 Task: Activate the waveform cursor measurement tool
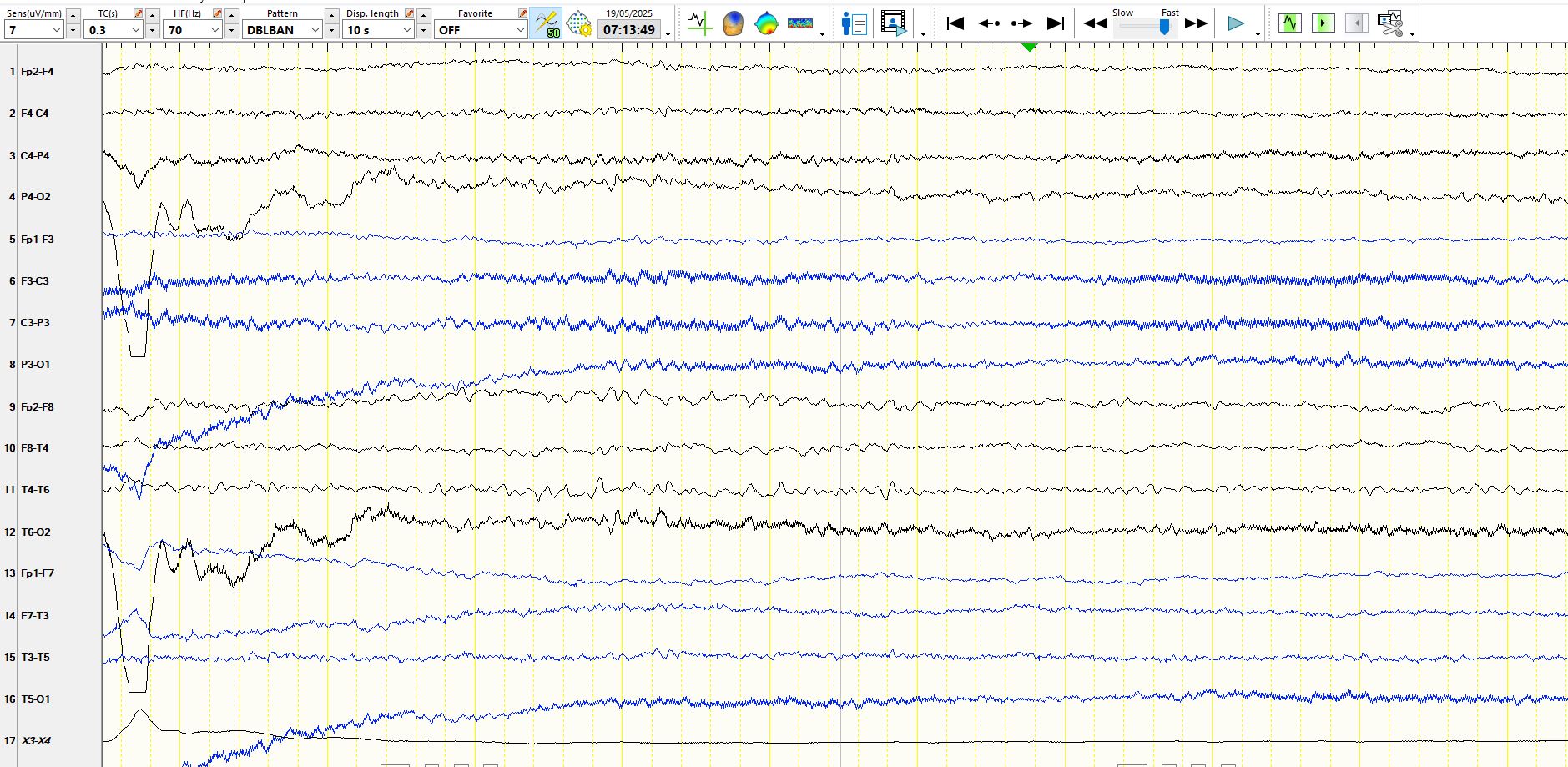(699, 23)
